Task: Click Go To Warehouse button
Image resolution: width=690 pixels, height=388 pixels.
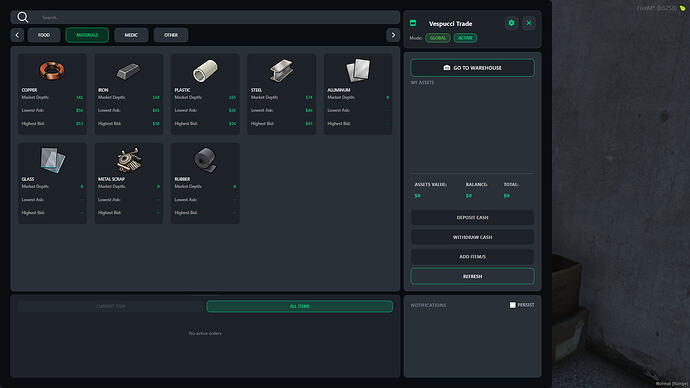Action: (472, 68)
